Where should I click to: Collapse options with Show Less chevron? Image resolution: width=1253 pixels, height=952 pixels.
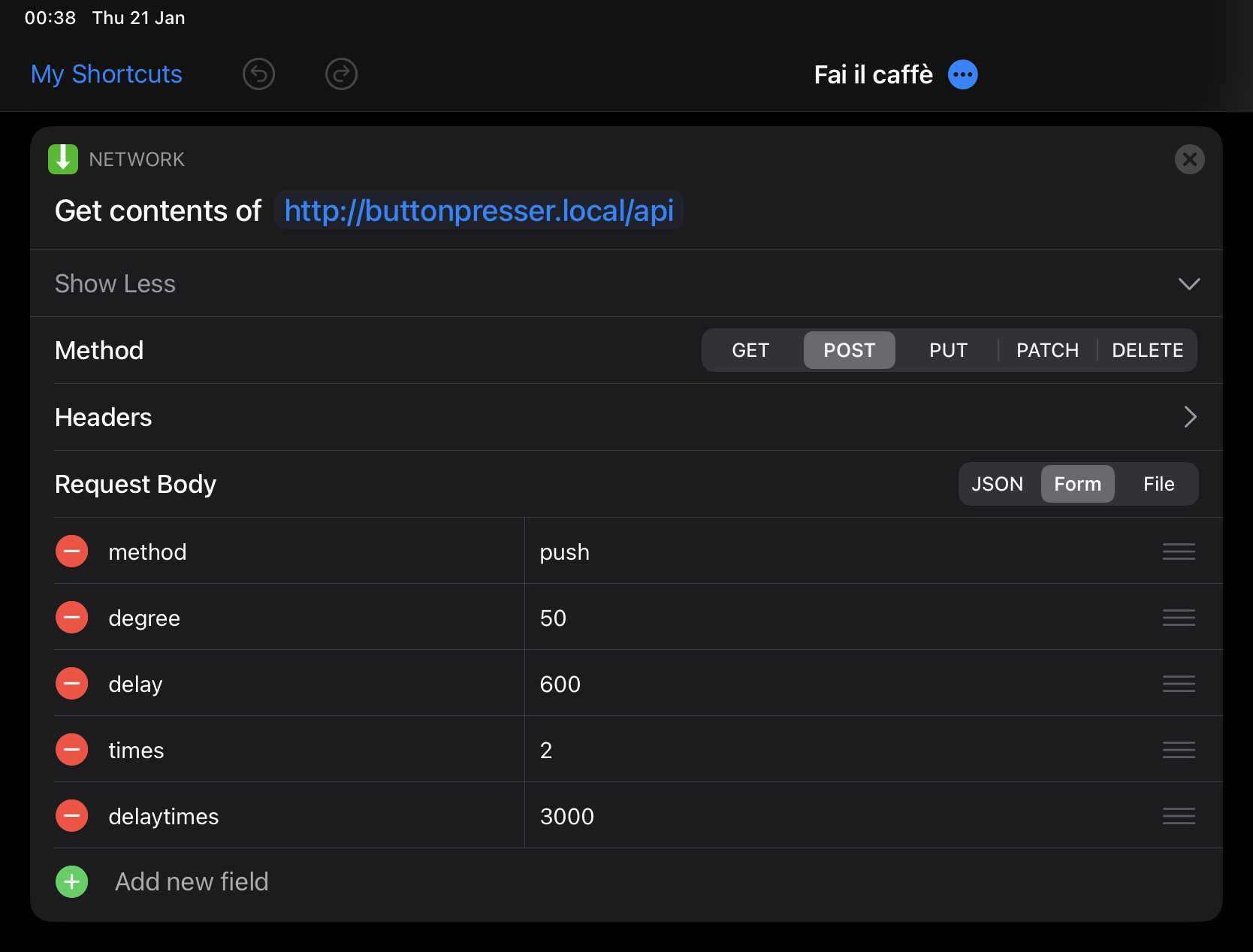click(1188, 283)
